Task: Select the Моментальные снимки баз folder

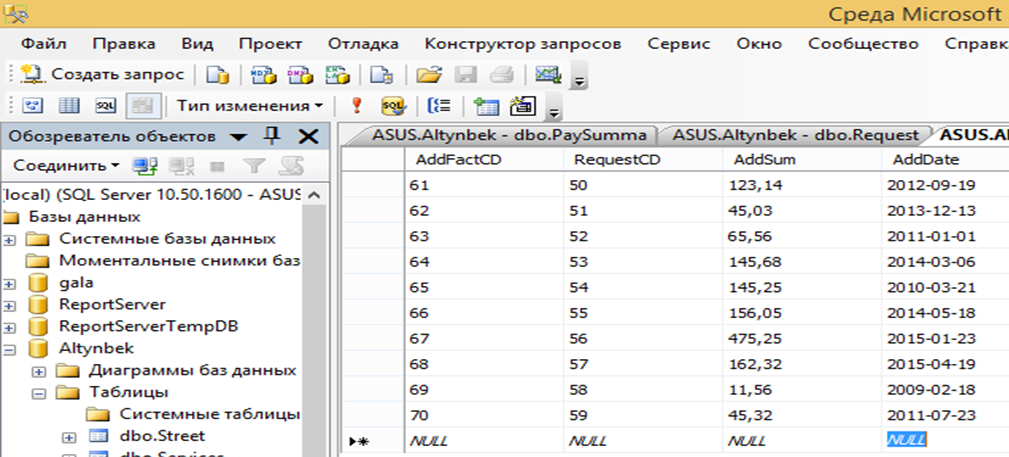Action: (180, 261)
